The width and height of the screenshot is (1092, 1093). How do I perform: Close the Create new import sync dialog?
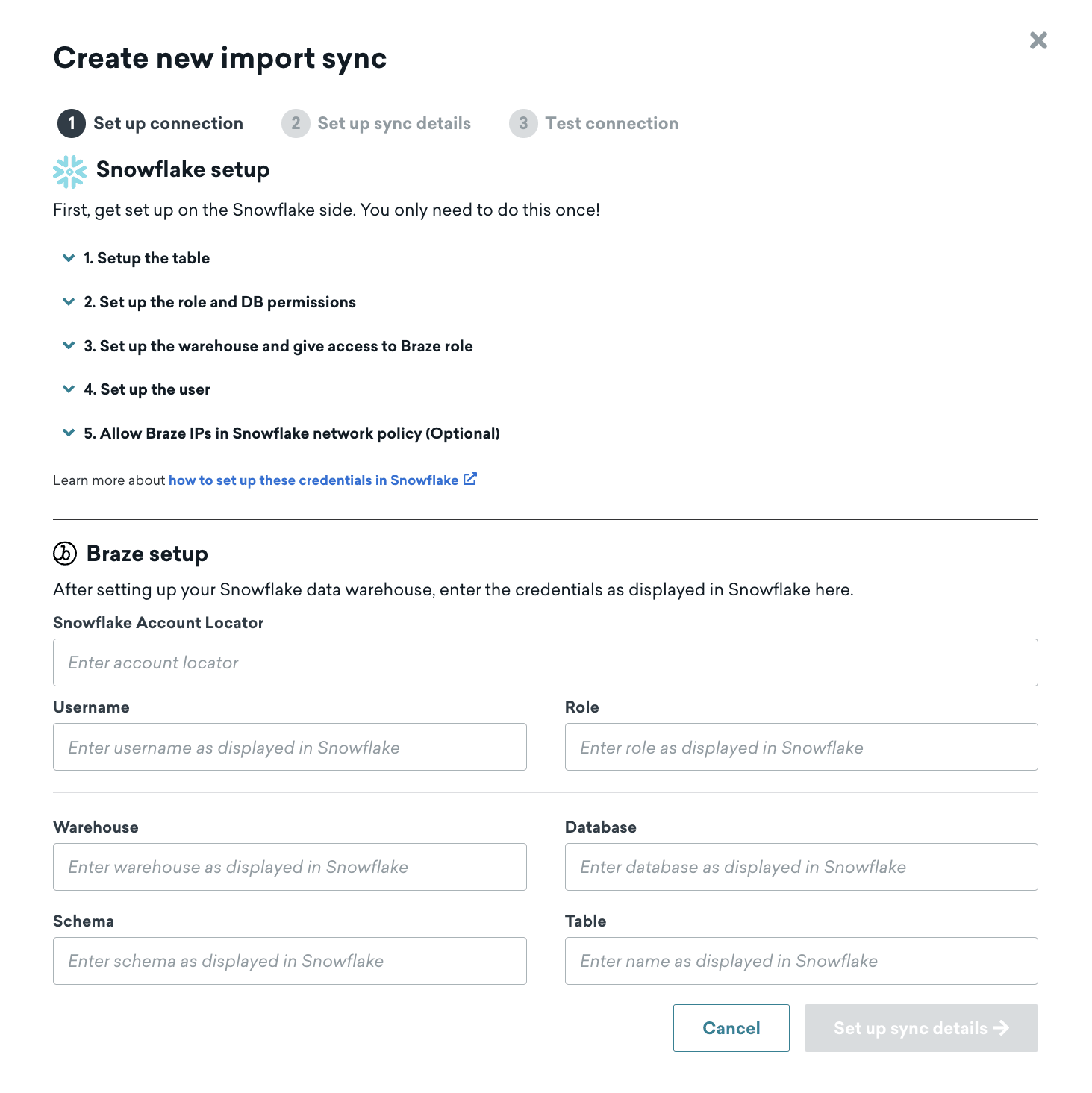click(1038, 40)
